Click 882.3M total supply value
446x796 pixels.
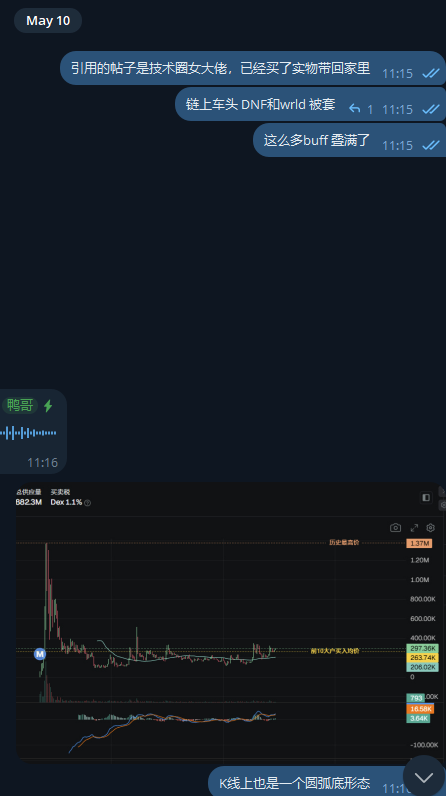coord(29,502)
